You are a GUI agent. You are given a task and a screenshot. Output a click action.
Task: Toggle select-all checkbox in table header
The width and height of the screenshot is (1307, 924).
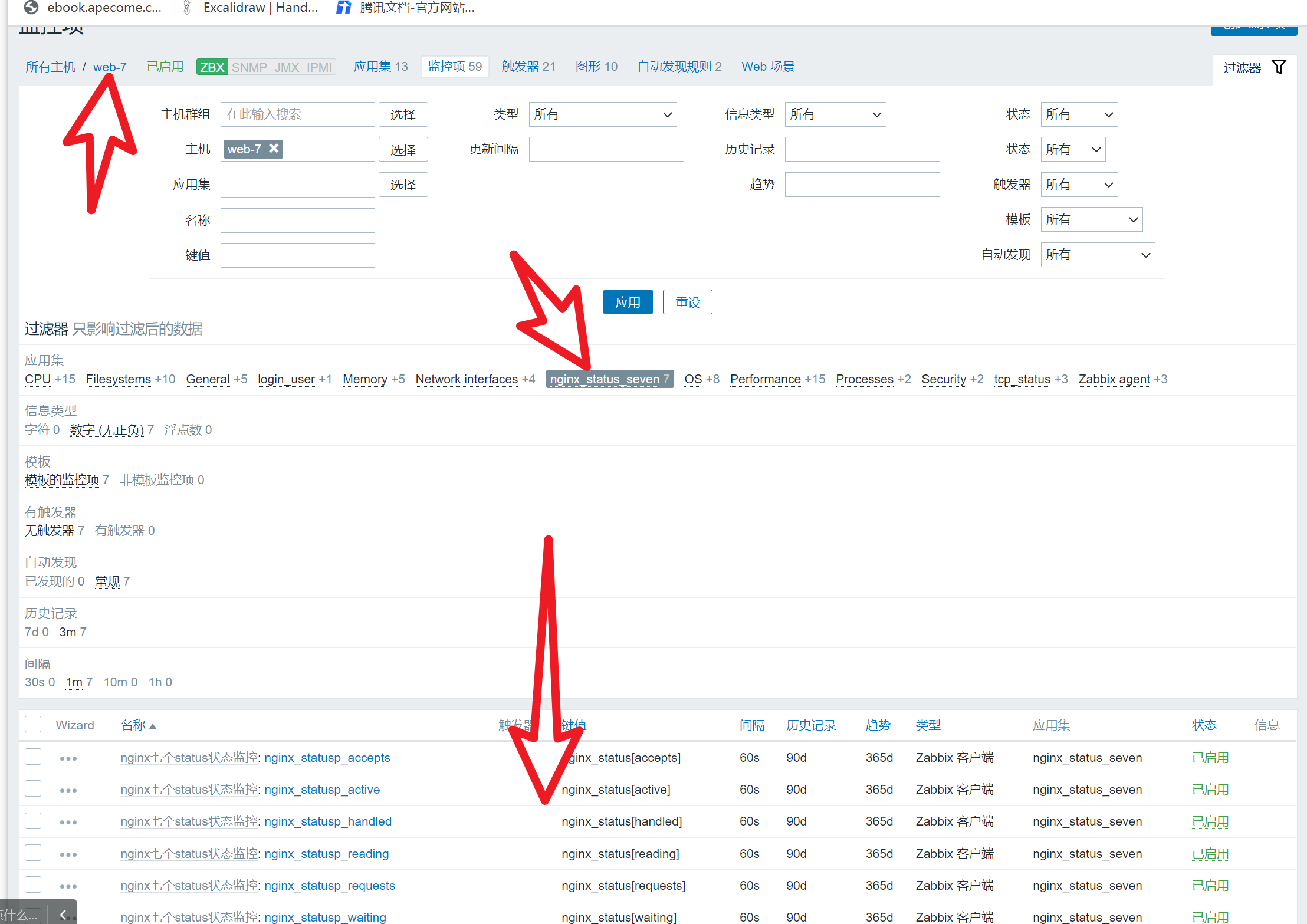click(x=34, y=725)
